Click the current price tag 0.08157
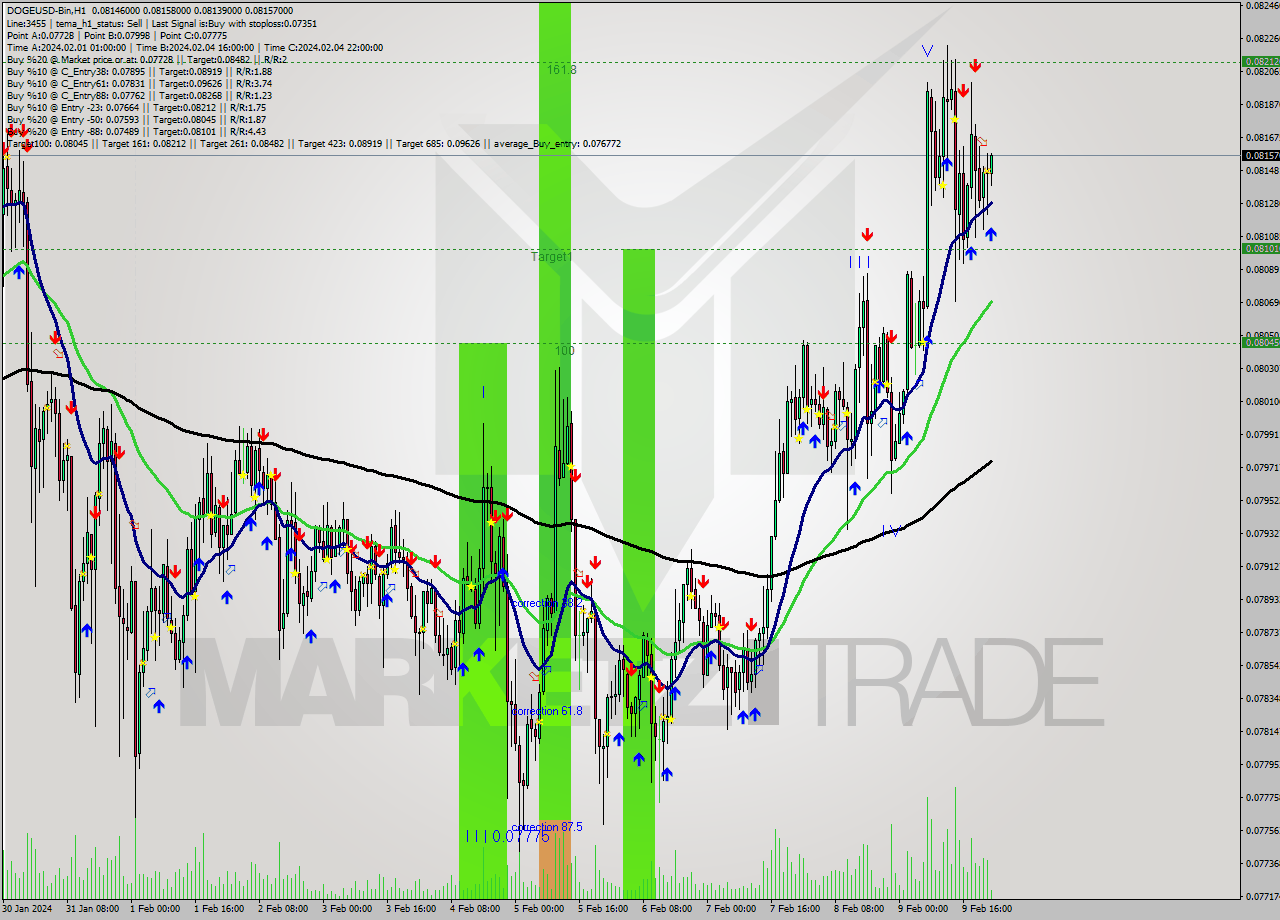Image resolution: width=1280 pixels, height=920 pixels. coord(1260,155)
